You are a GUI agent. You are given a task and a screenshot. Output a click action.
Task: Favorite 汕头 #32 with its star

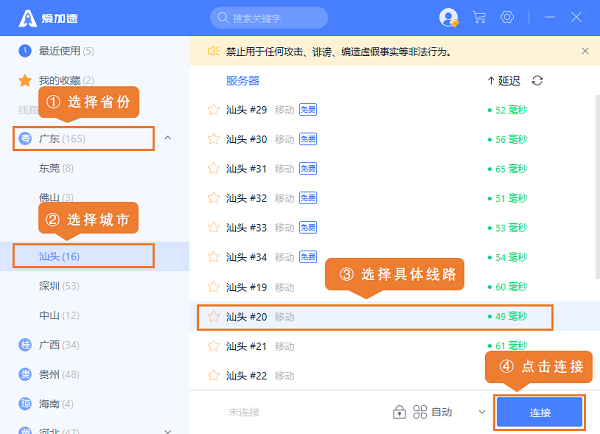pos(214,198)
